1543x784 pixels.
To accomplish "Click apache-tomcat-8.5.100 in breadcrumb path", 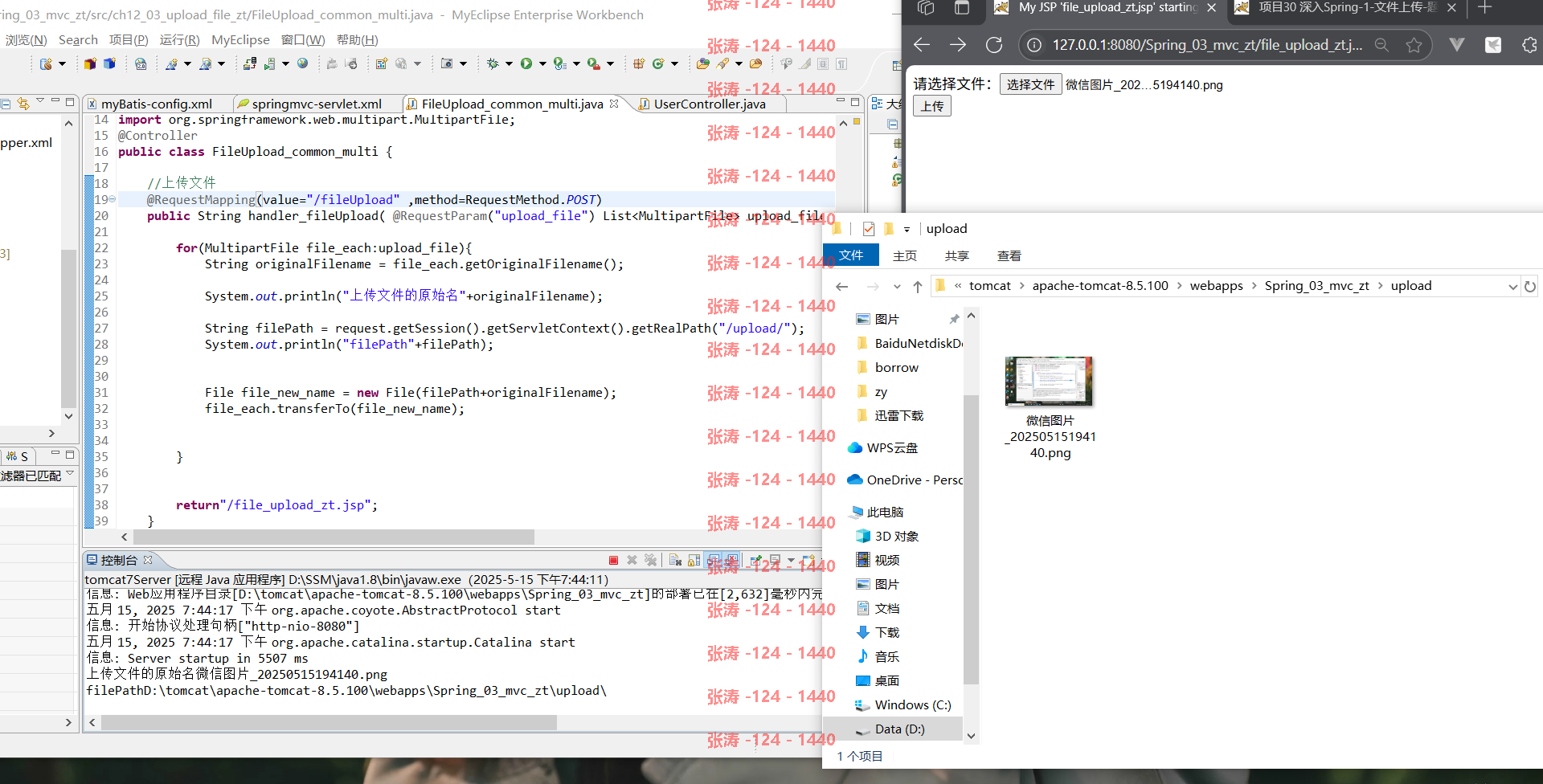I will (x=1100, y=286).
